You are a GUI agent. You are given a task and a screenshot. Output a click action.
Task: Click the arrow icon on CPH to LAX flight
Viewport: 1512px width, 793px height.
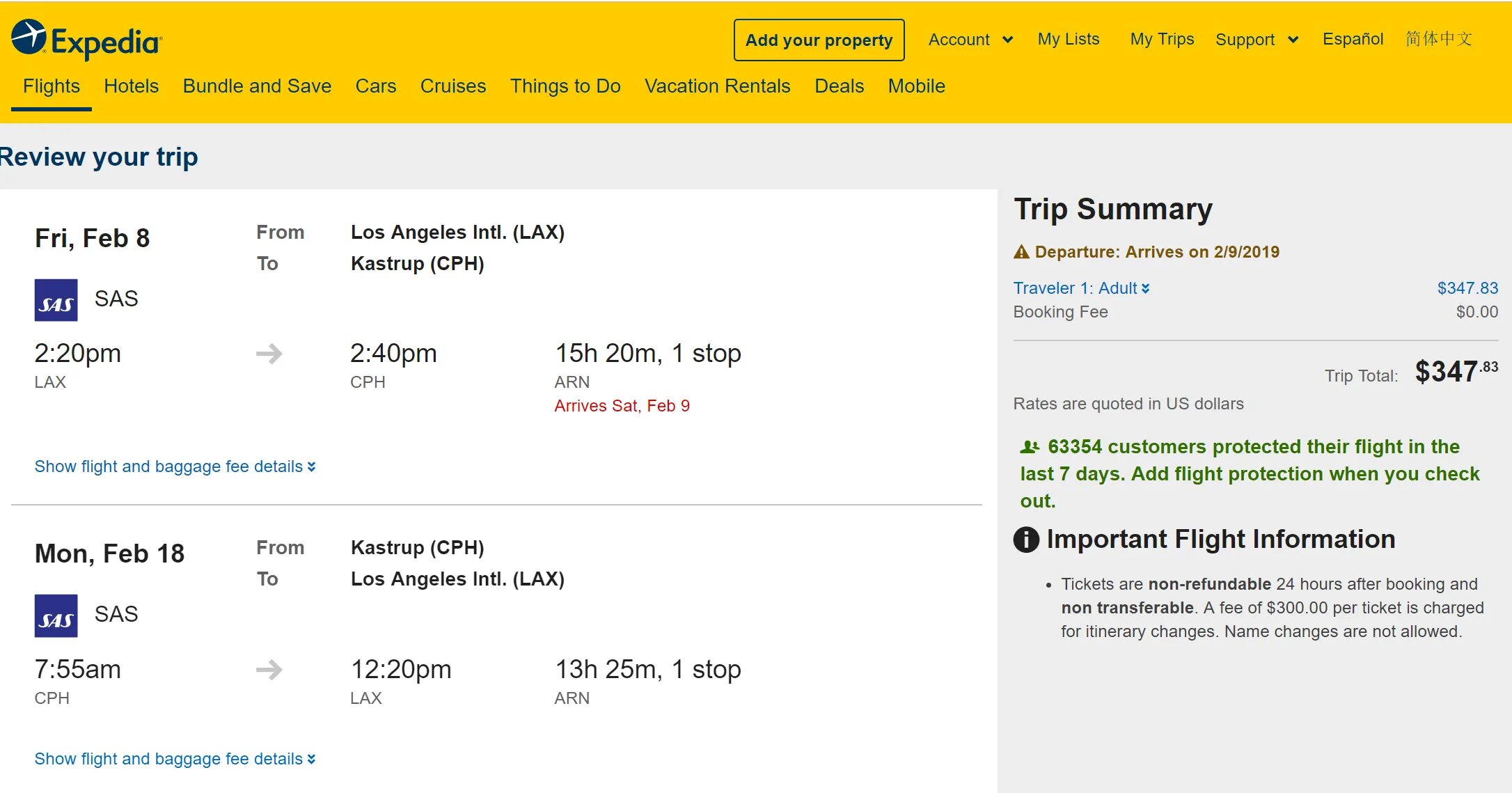point(269,670)
